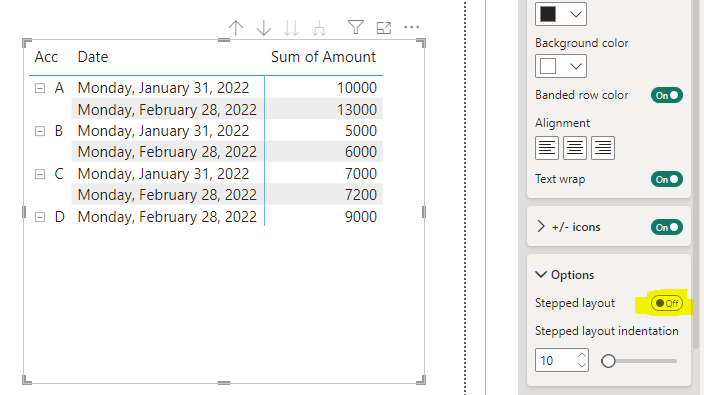Toggle Text wrap switch off
Viewport: 704px width, 395px height.
click(x=667, y=179)
